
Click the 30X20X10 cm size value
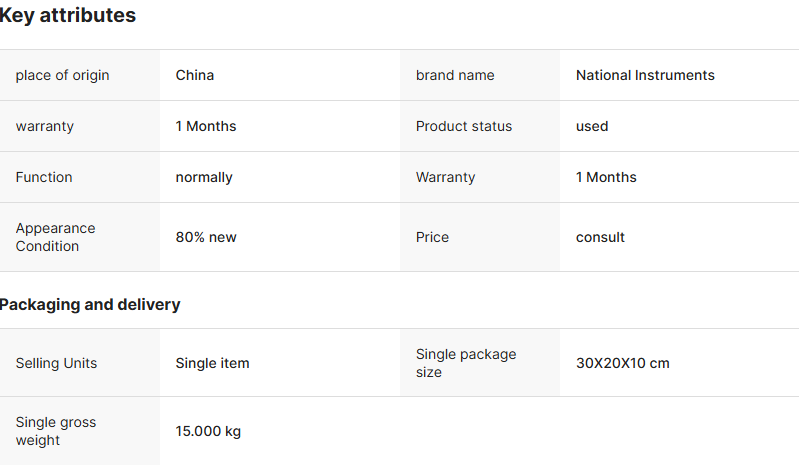[x=622, y=363]
